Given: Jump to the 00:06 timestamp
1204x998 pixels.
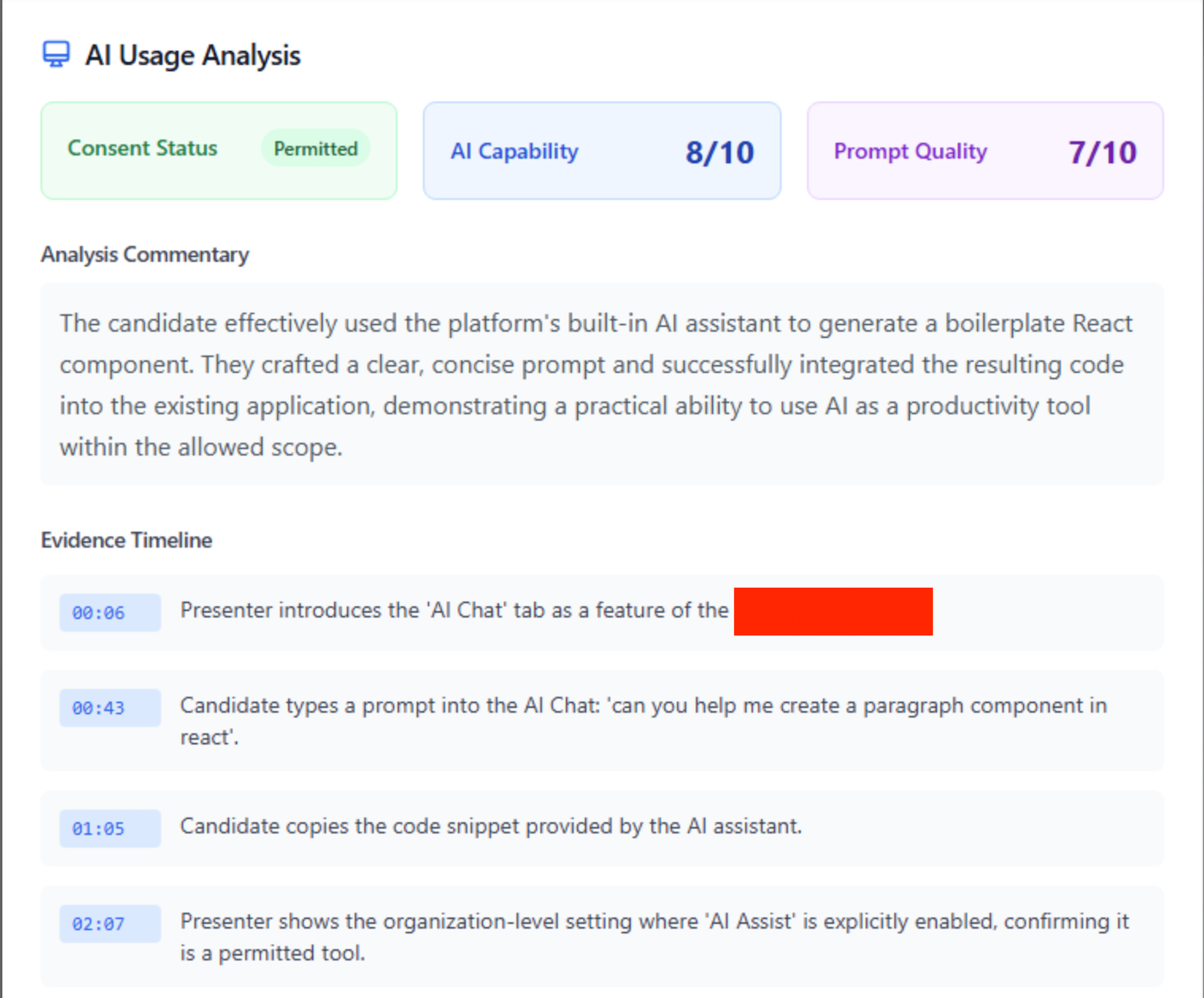Looking at the screenshot, I should [109, 612].
